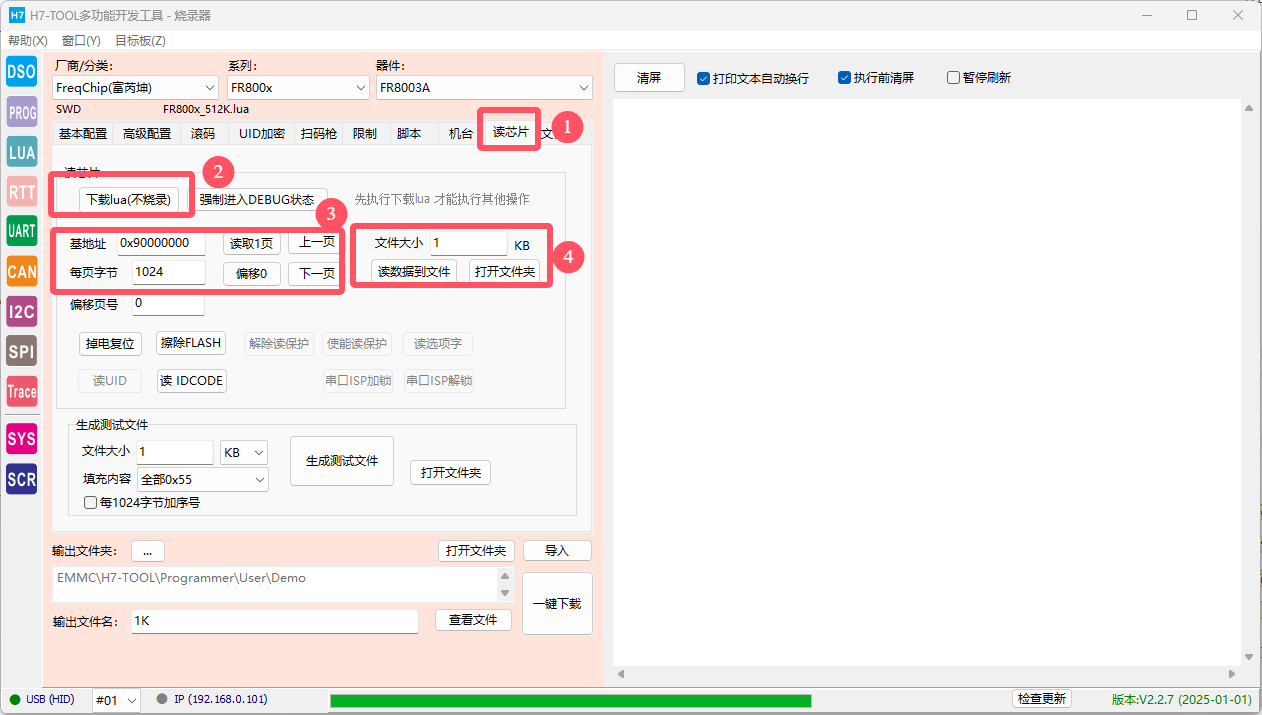Click the 偏移0 button

pos(251,275)
